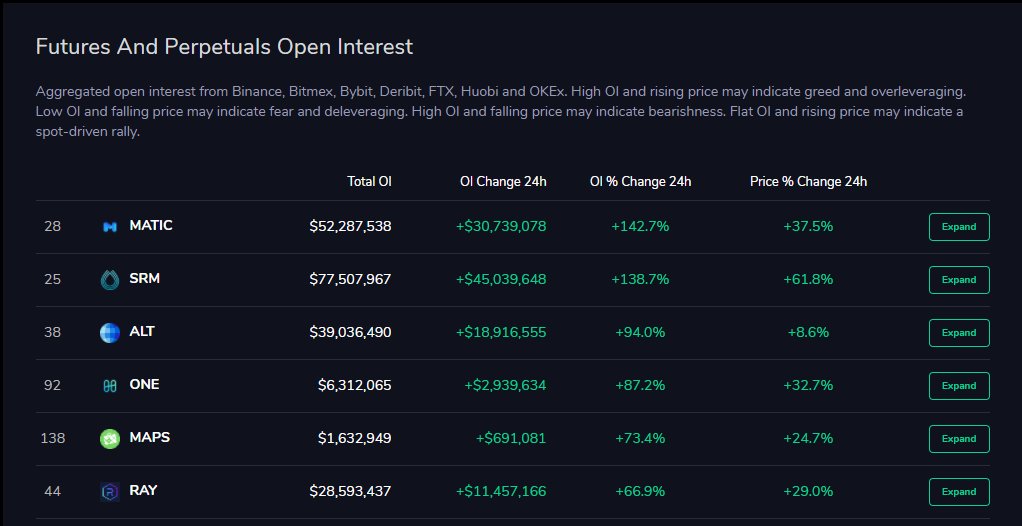Click the ONE coin icon
Viewport: 1022px width, 526px height.
tap(110, 386)
